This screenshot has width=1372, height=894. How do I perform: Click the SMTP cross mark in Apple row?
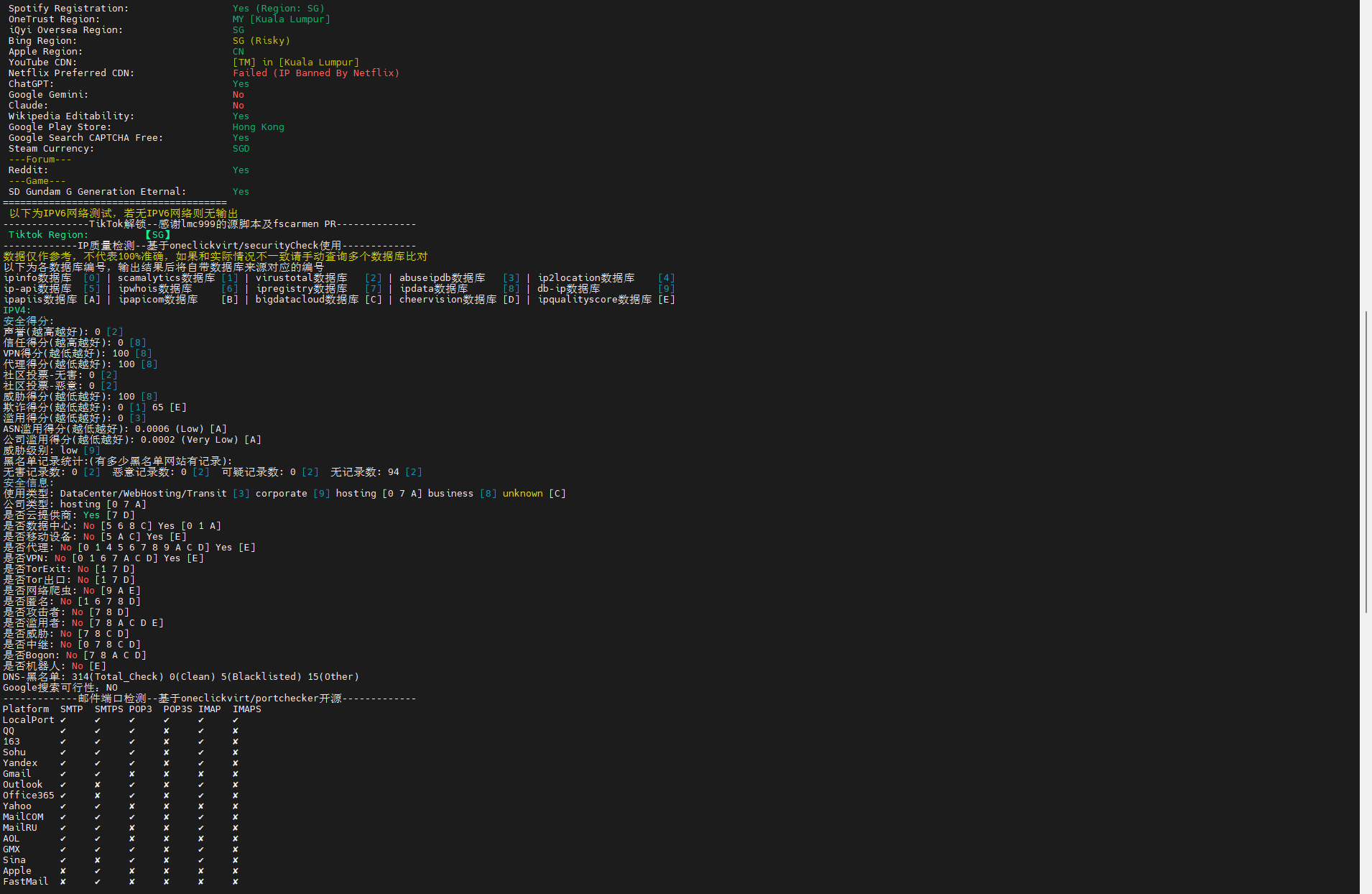(63, 871)
